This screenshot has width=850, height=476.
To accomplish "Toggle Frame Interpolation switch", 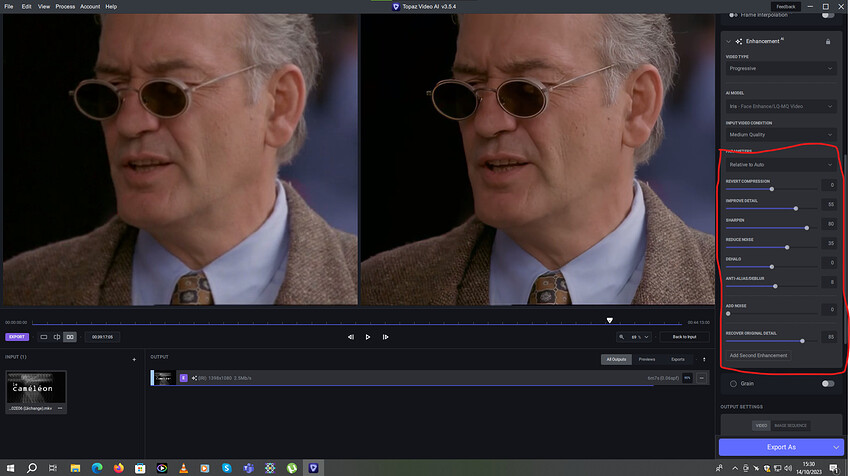I will pyautogui.click(x=827, y=15).
